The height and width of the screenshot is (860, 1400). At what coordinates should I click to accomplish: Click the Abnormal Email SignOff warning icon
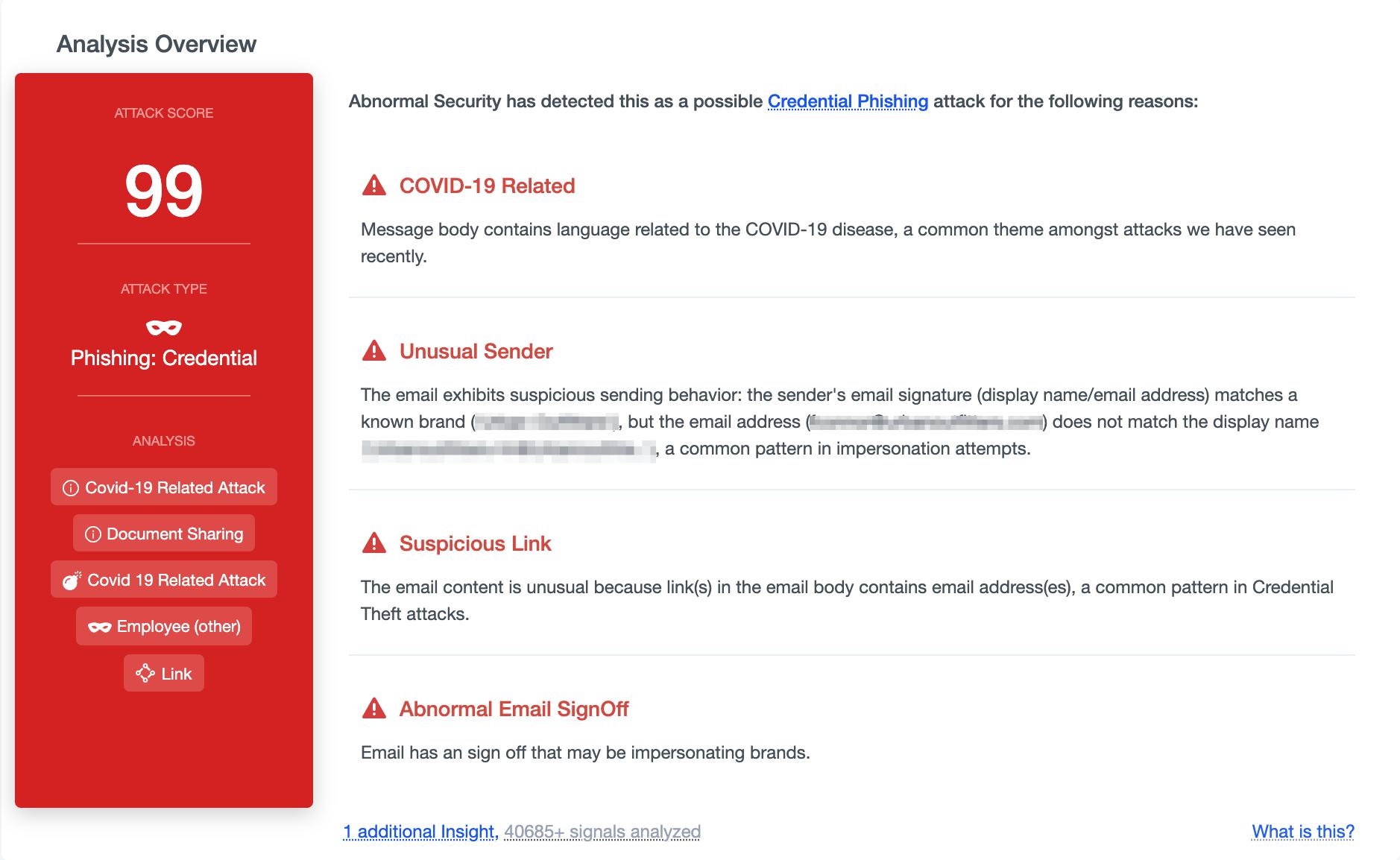click(x=373, y=709)
